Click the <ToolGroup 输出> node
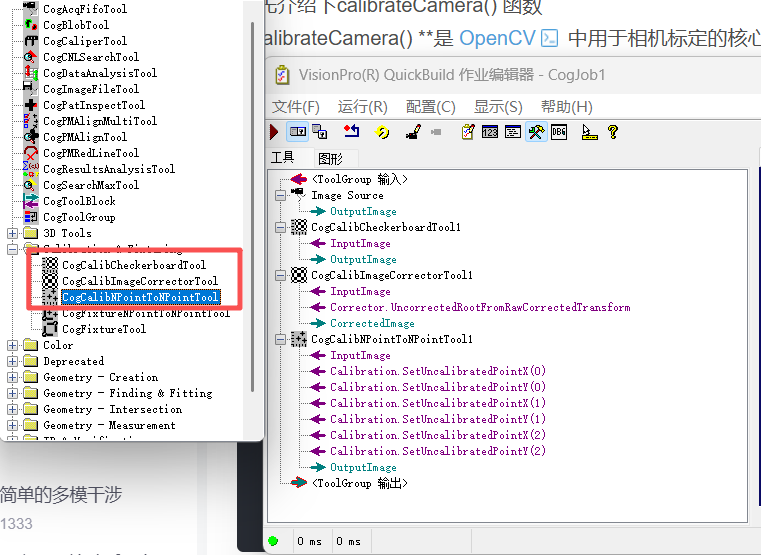The height and width of the screenshot is (555, 761). pos(359,483)
